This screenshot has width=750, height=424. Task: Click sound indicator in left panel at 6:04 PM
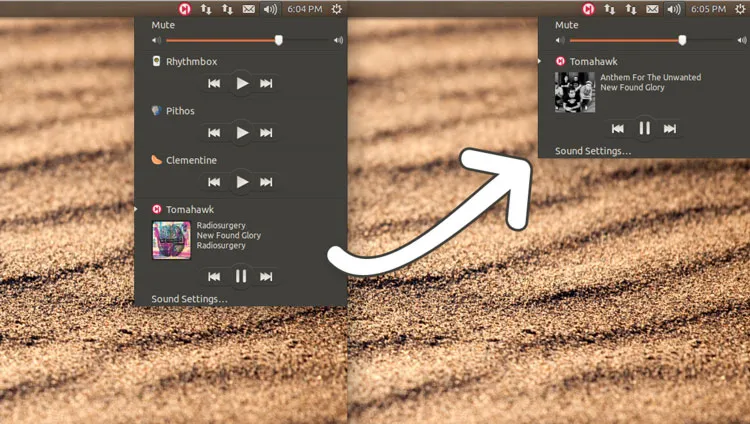(x=270, y=9)
